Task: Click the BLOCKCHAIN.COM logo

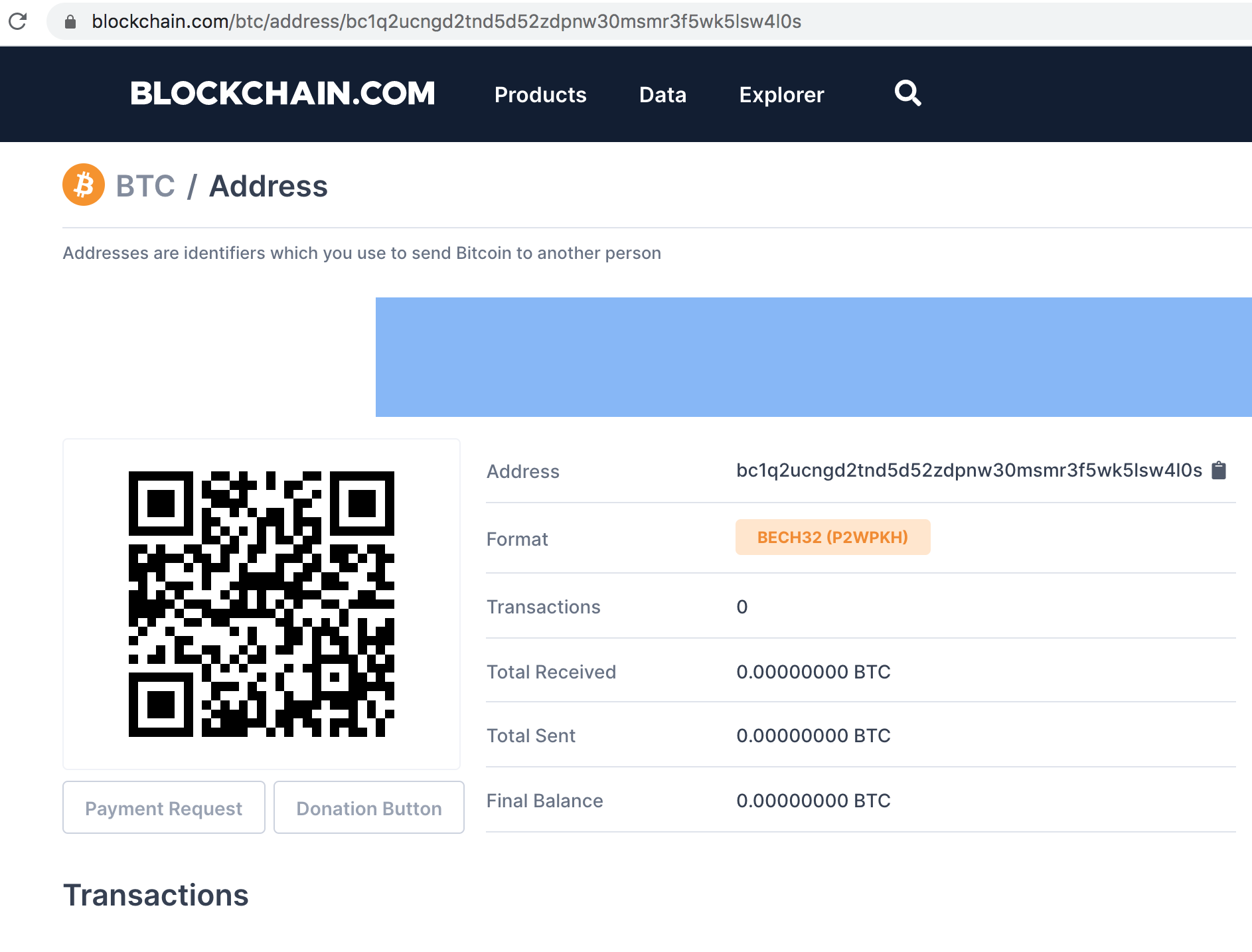Action: (x=283, y=94)
